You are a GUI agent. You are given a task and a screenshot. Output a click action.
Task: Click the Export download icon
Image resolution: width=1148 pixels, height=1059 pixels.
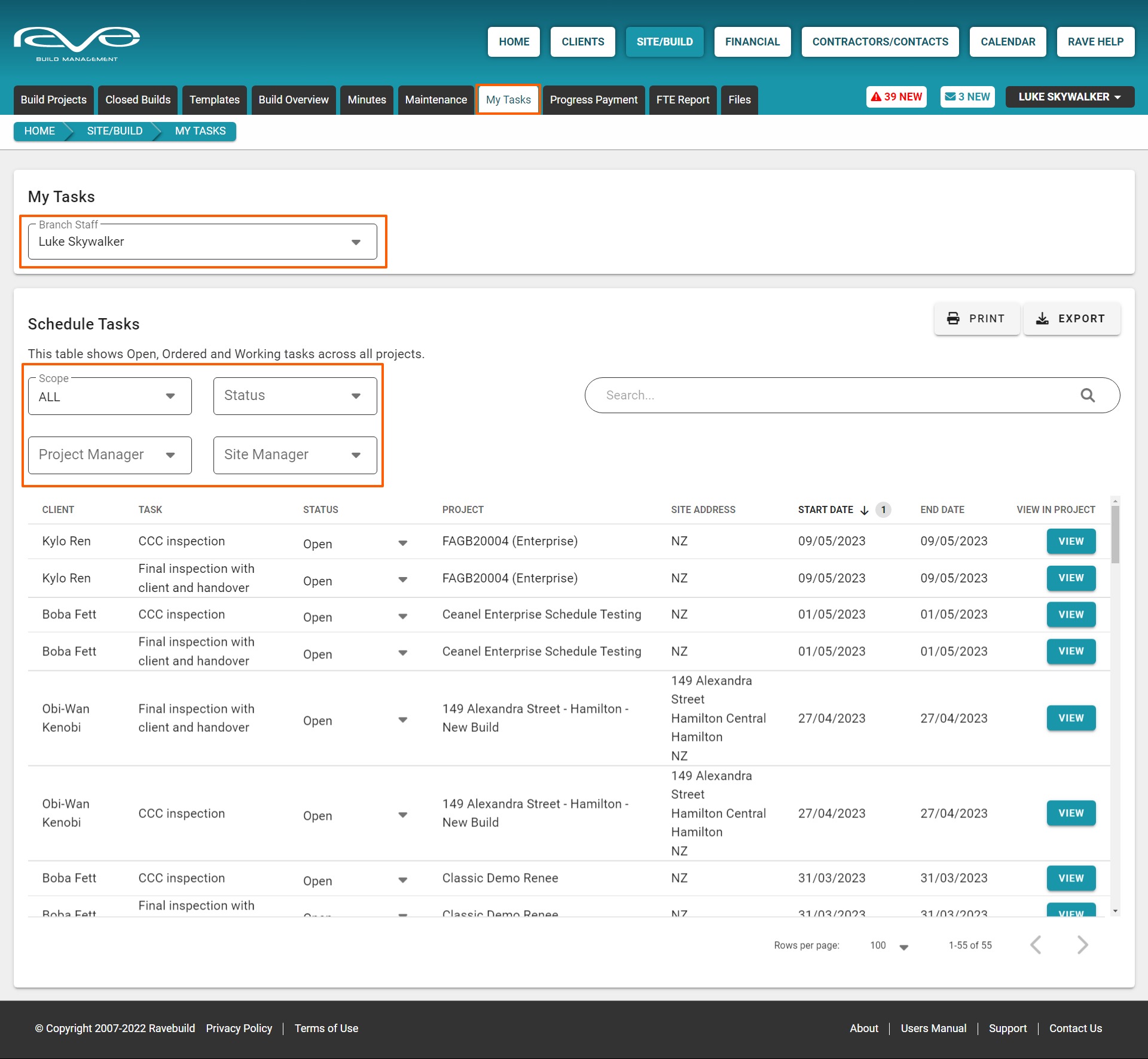click(1042, 318)
